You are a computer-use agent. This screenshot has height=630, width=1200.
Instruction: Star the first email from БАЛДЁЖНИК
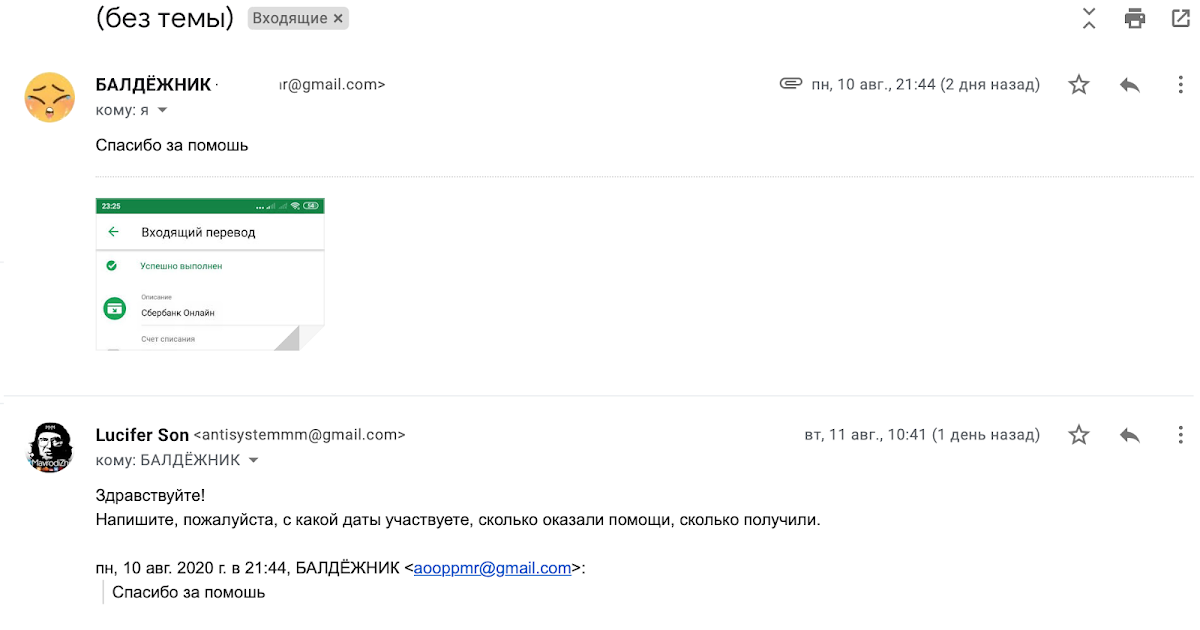(x=1078, y=85)
